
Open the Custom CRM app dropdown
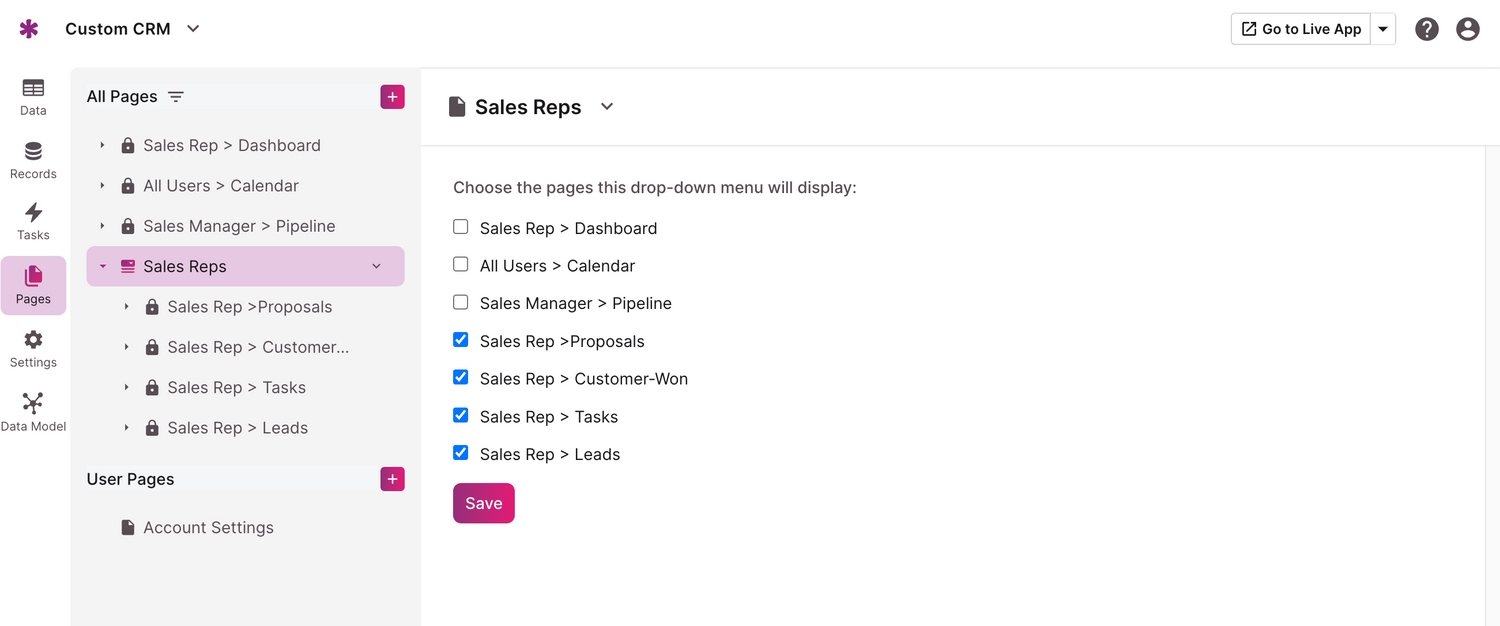(193, 29)
